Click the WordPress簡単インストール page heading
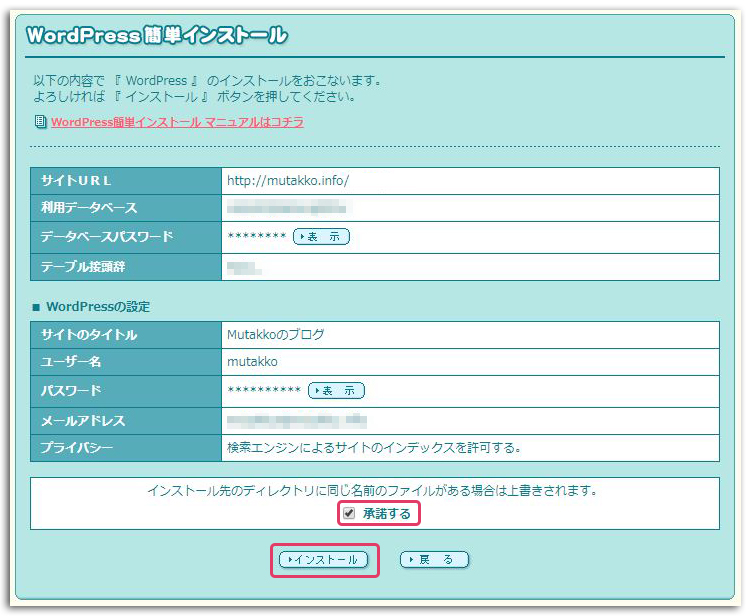This screenshot has height=616, width=751. coord(157,36)
